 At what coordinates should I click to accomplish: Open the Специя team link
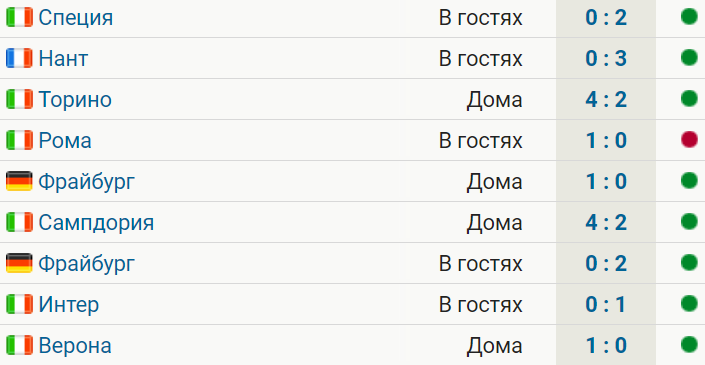[x=76, y=18]
